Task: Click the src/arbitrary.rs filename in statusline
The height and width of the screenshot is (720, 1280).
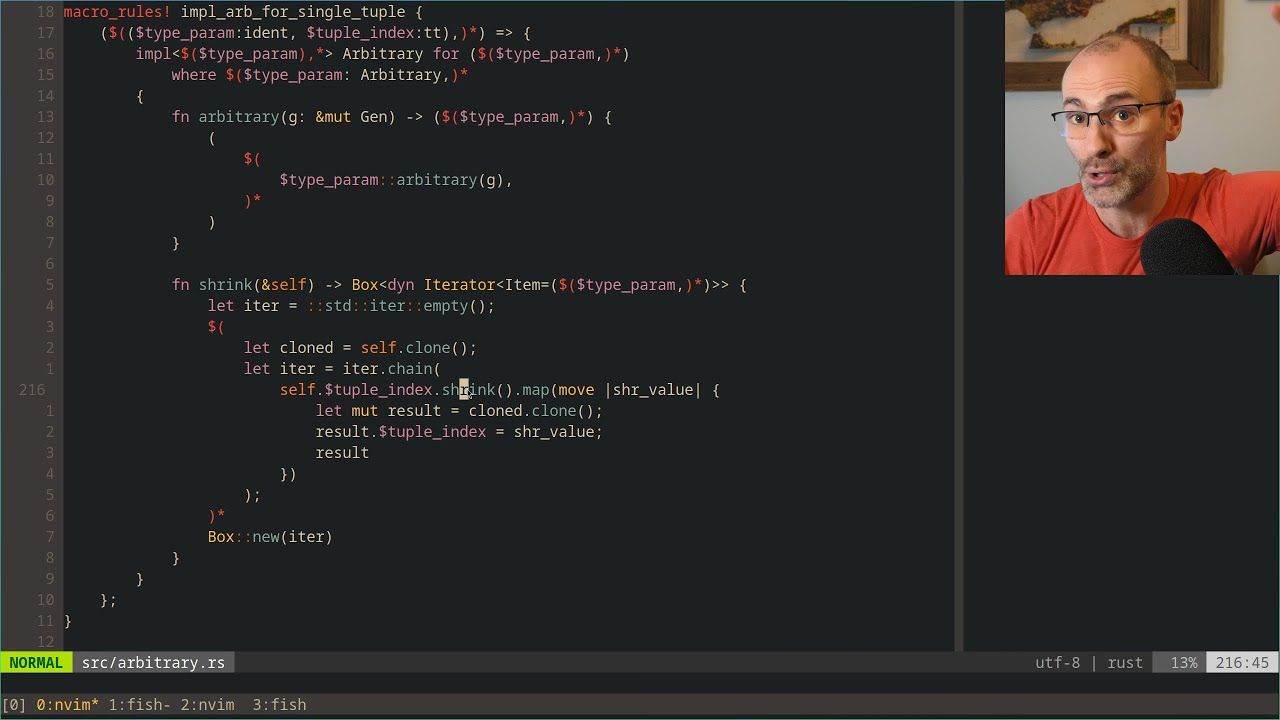Action: point(153,663)
